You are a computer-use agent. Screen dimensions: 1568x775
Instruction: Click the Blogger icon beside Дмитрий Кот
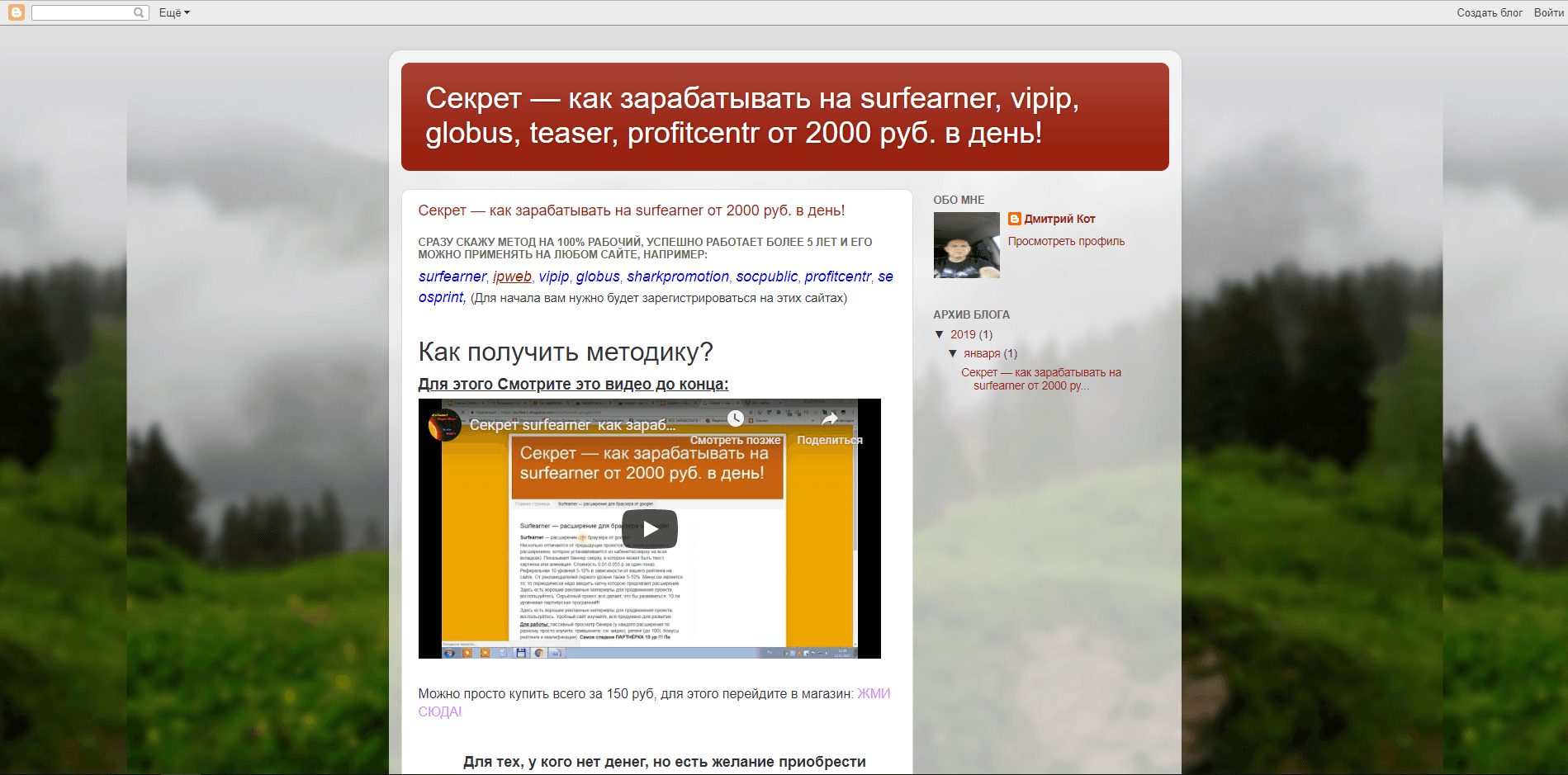[x=1015, y=218]
